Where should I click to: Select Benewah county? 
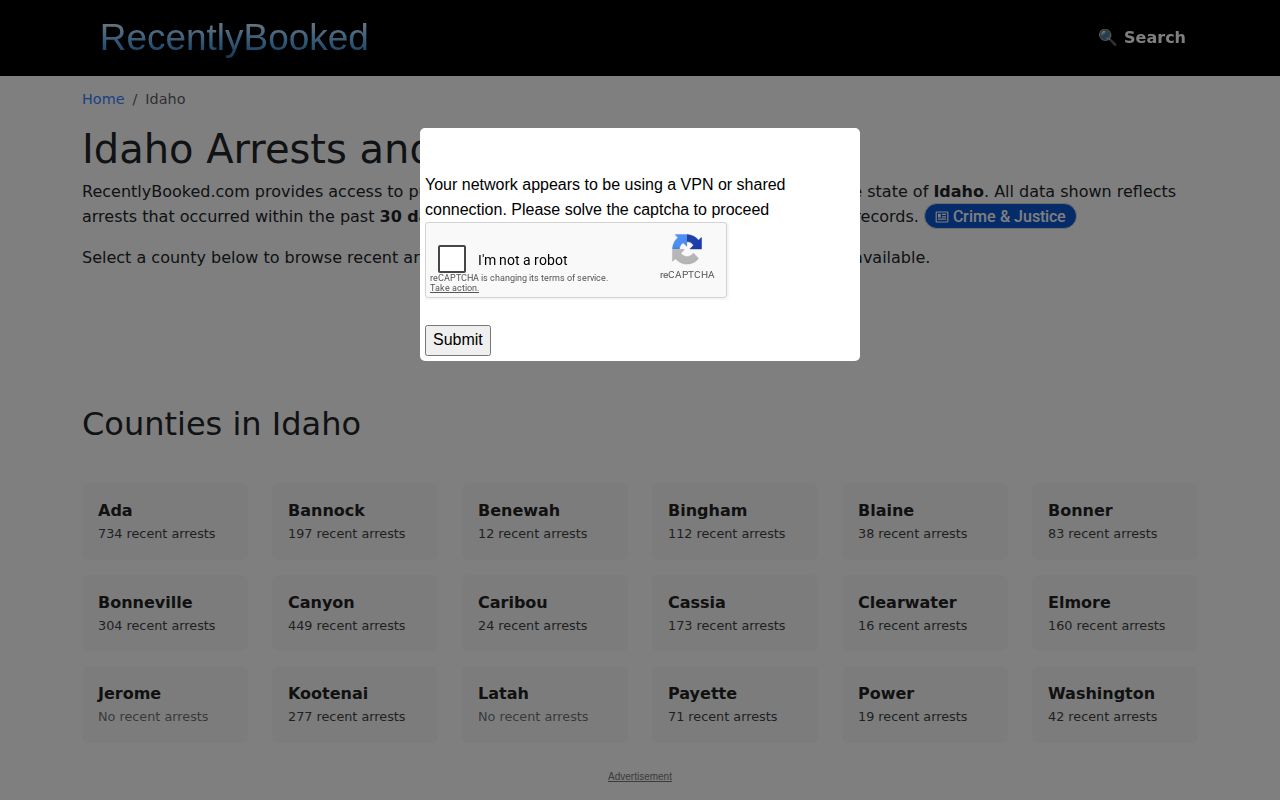tap(545, 521)
